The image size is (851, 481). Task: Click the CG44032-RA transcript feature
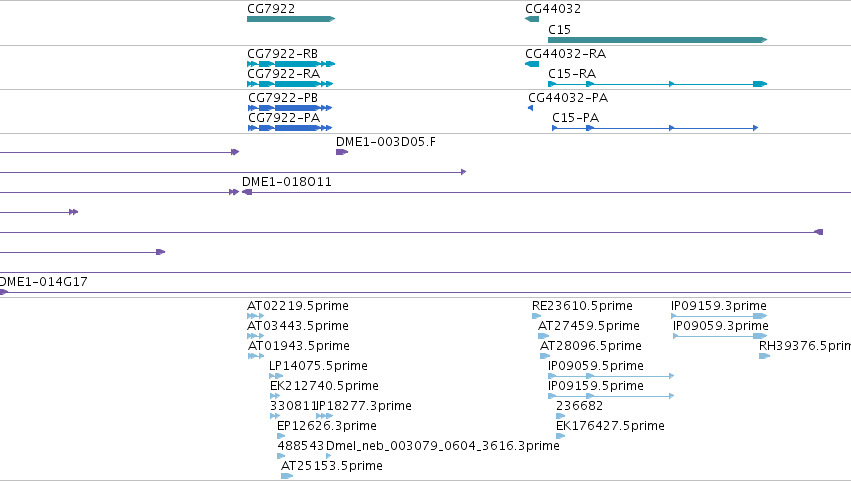tap(532, 64)
